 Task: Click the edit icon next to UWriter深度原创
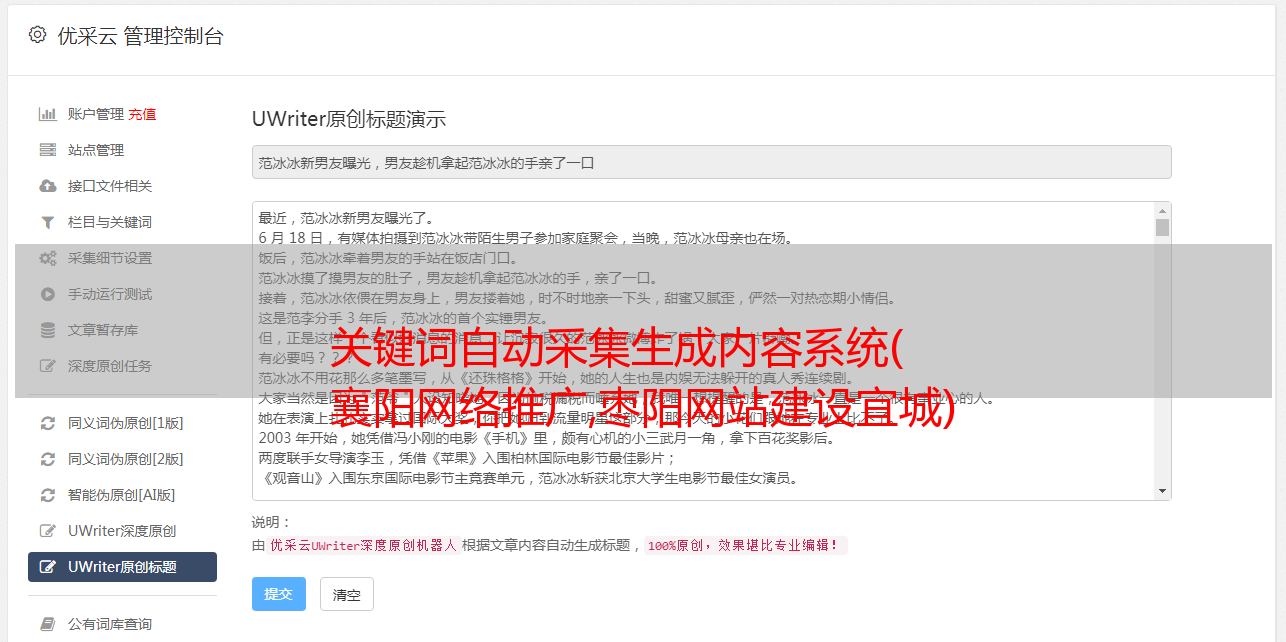(x=47, y=531)
